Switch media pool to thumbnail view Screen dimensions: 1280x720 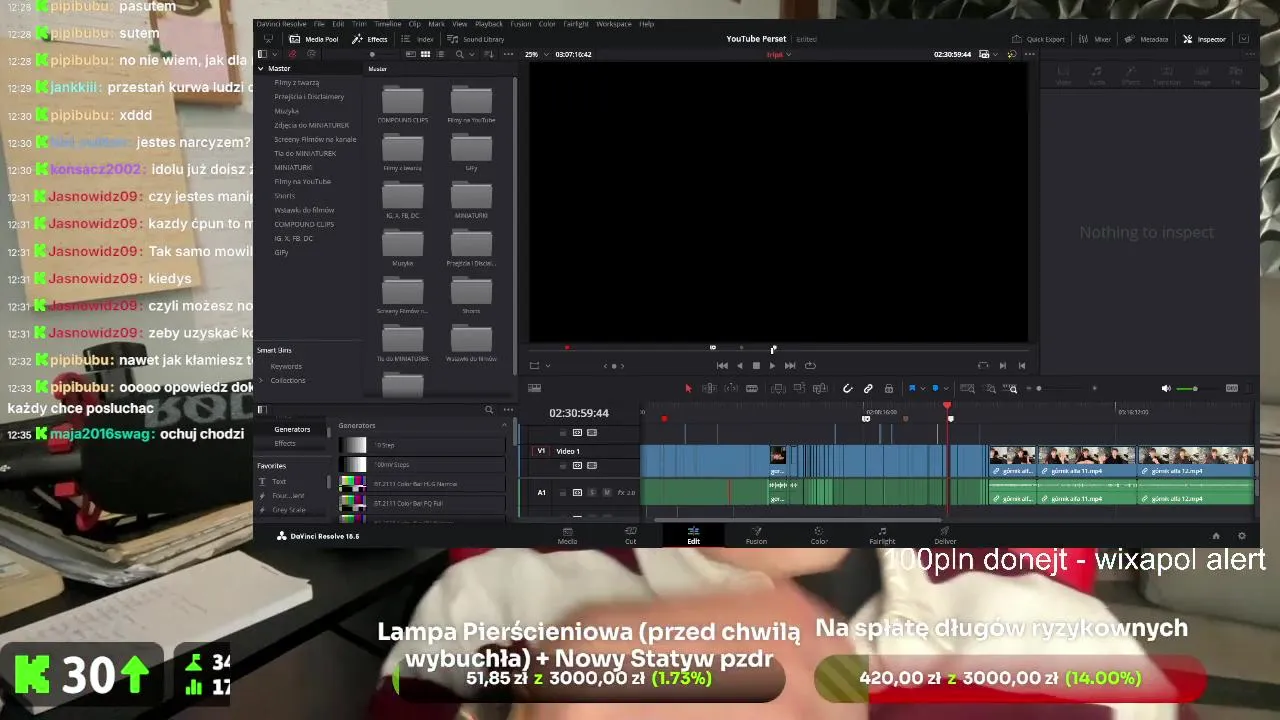(x=425, y=54)
